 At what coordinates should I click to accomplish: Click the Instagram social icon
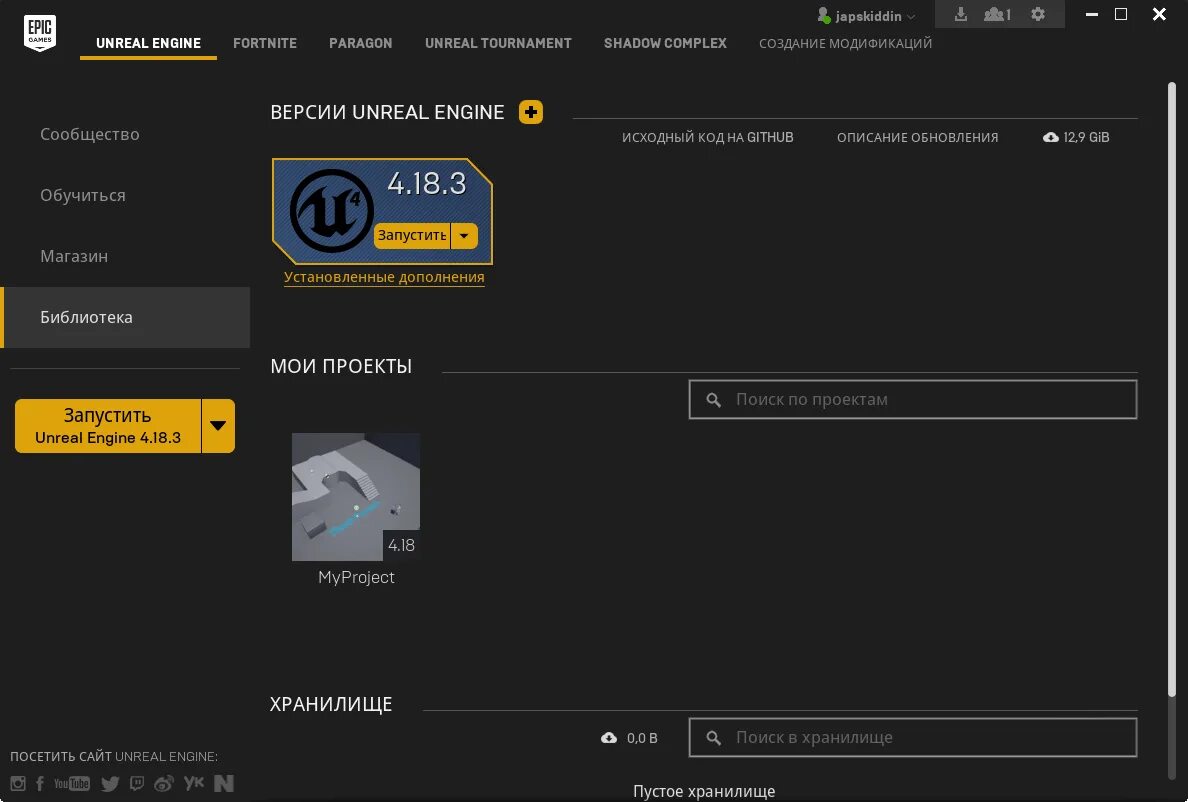tap(18, 784)
